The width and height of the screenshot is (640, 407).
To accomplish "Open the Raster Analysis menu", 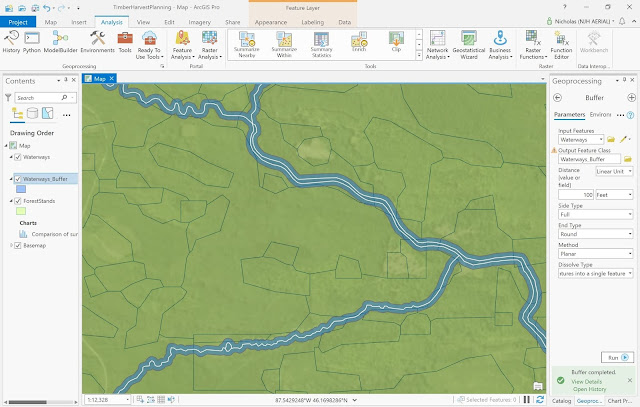I will pyautogui.click(x=209, y=45).
